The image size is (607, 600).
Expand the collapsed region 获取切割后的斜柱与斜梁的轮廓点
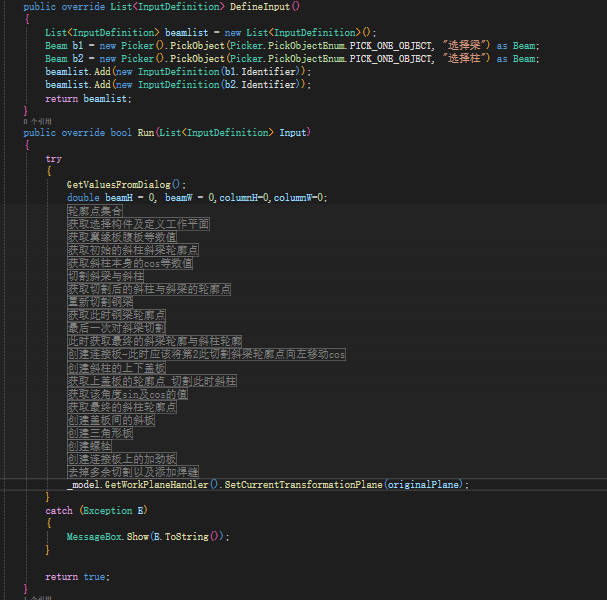point(149,289)
